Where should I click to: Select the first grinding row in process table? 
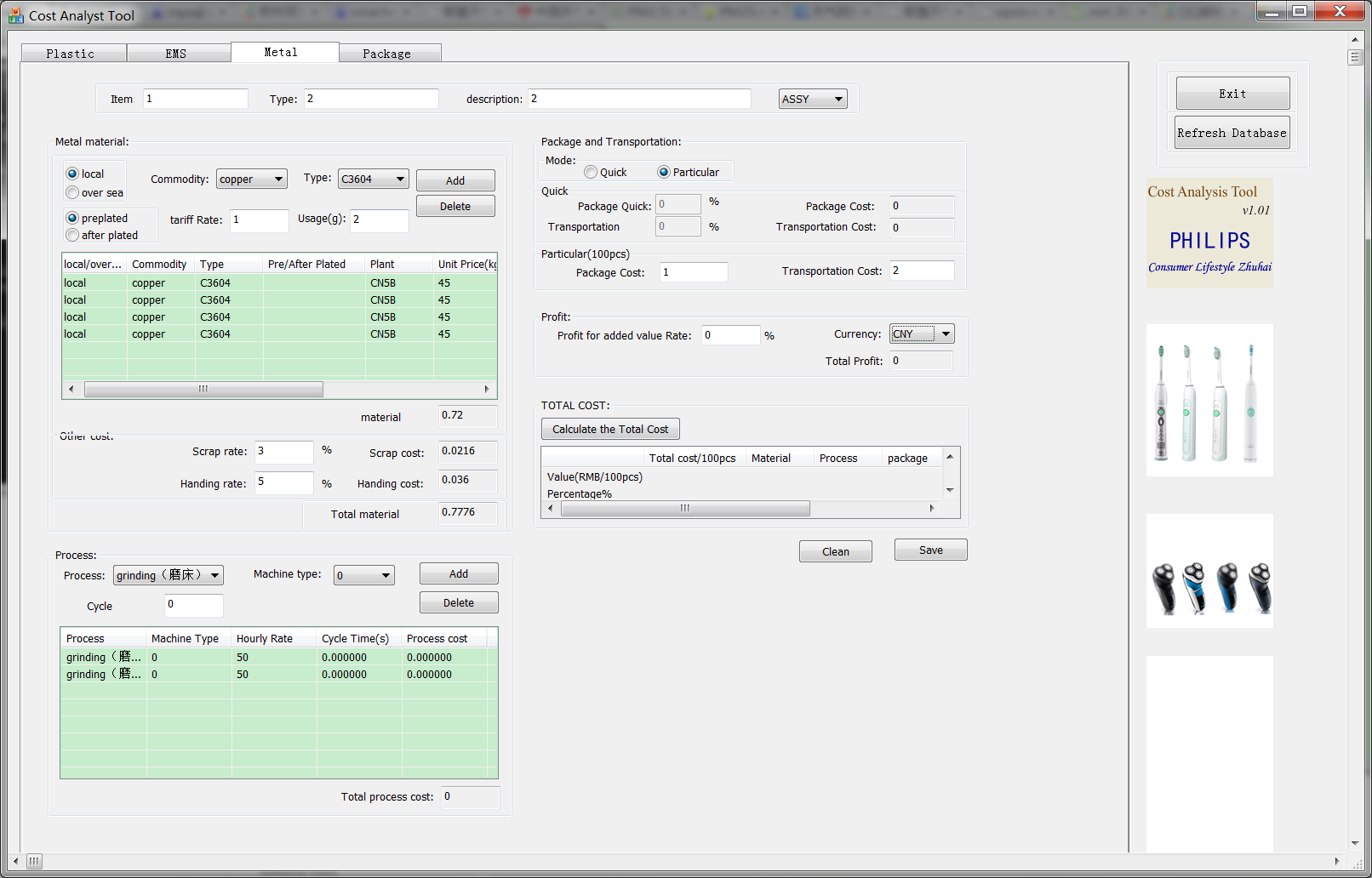click(x=278, y=657)
